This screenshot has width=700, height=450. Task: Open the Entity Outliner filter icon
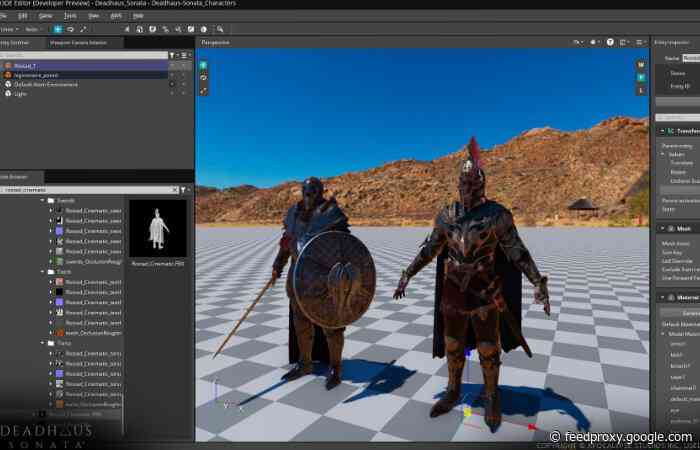[172, 55]
